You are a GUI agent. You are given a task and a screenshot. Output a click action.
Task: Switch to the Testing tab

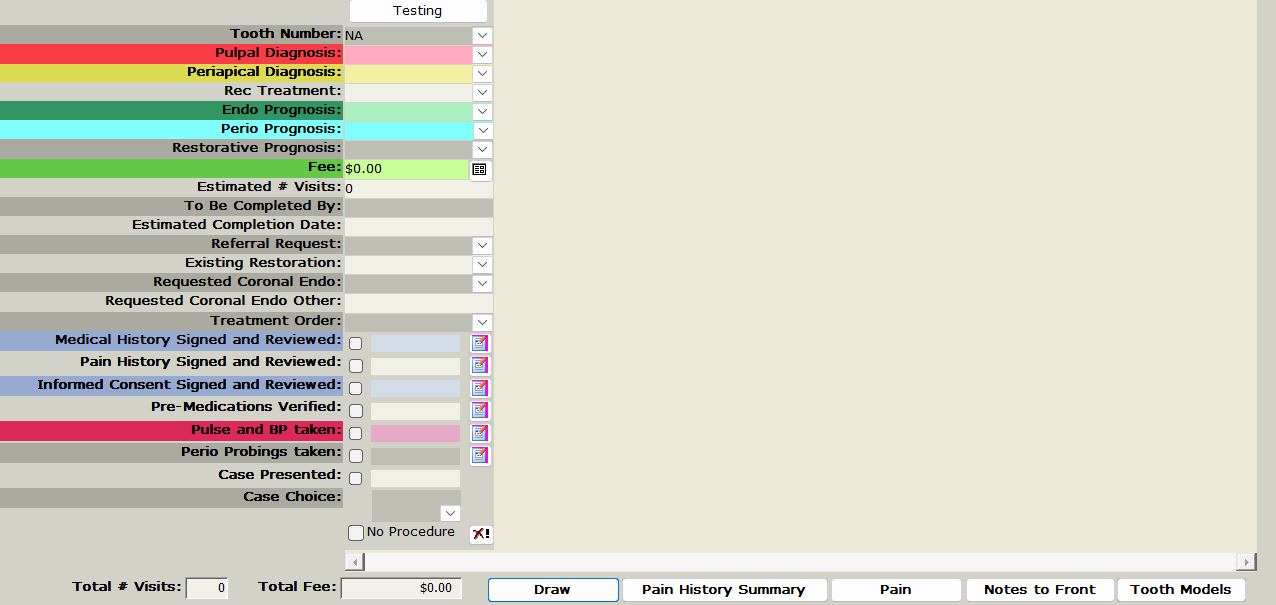418,11
